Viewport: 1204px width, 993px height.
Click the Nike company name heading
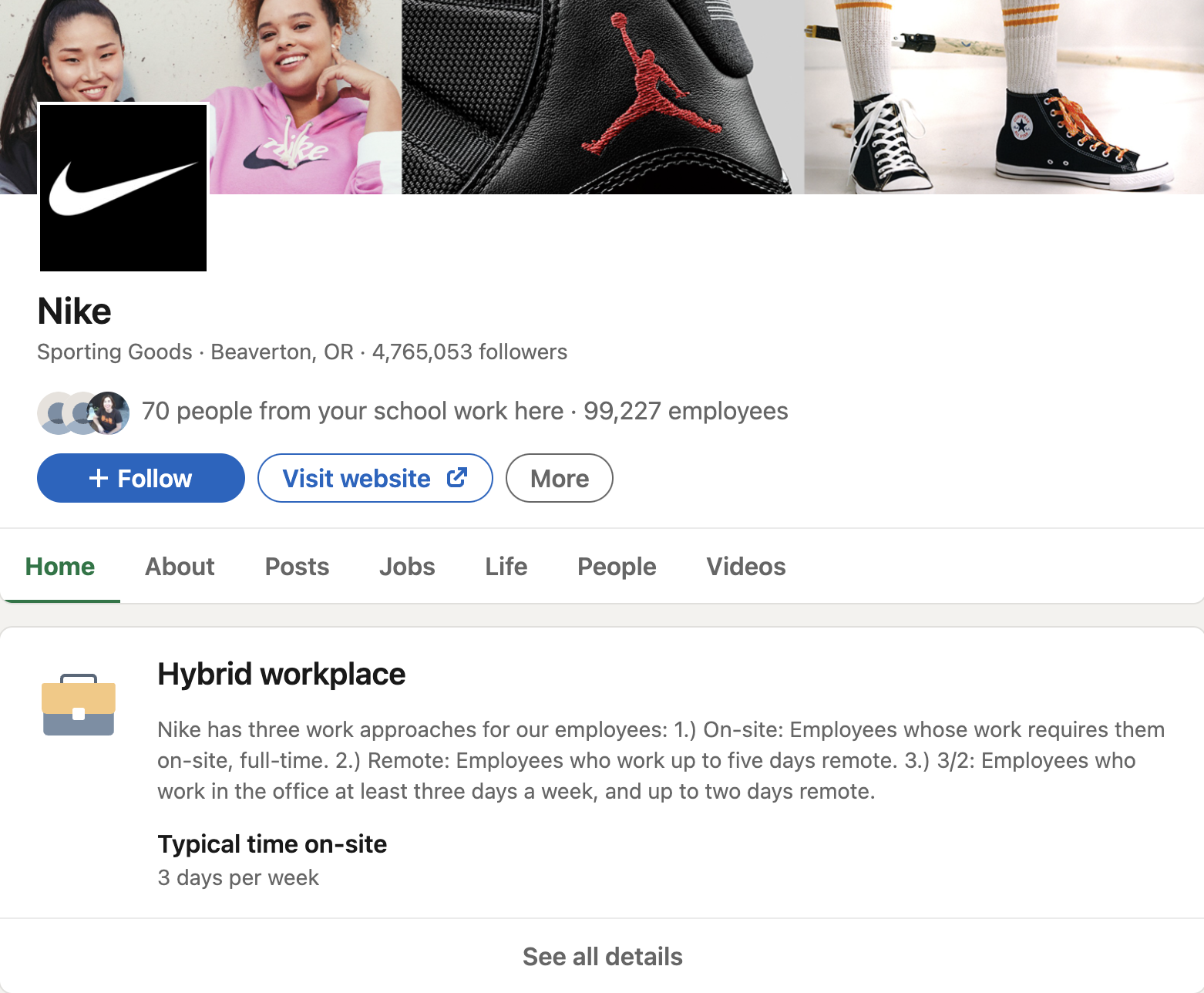pos(75,311)
